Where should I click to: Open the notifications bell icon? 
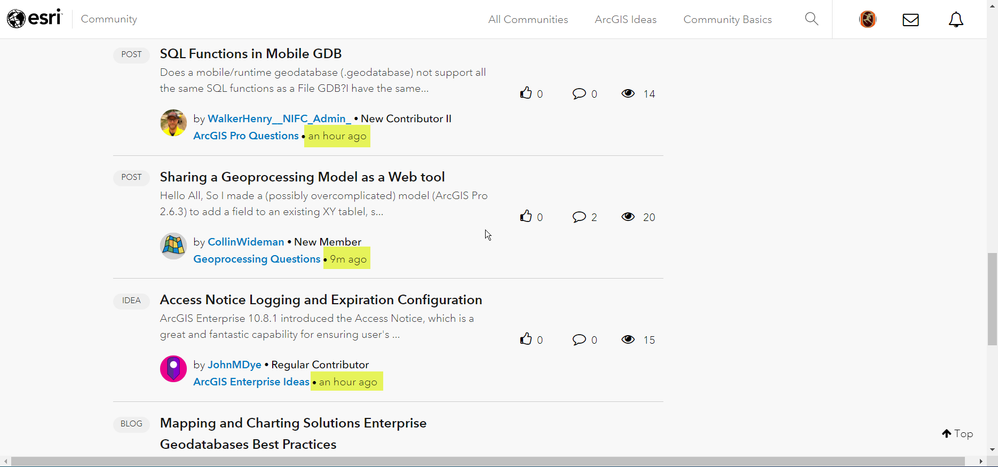[956, 19]
